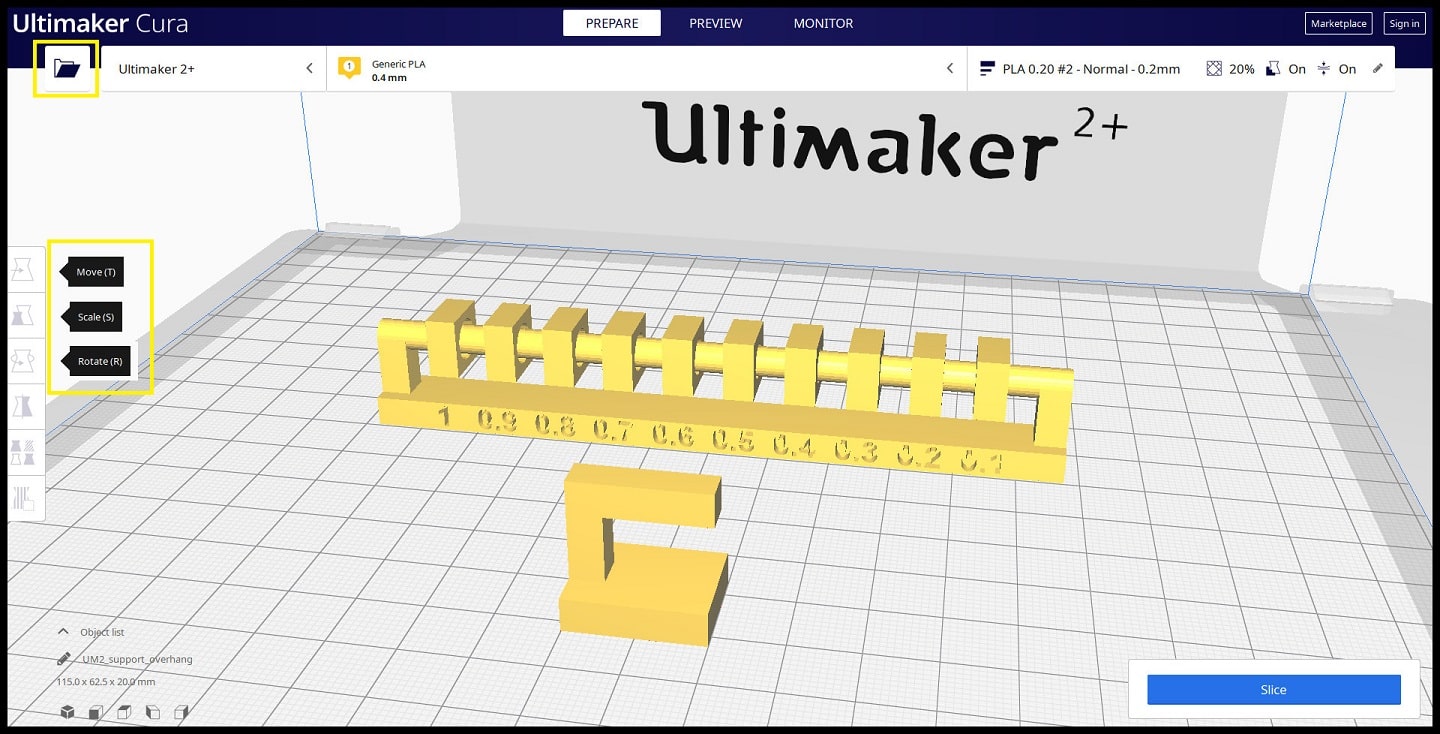Click the pencil icon beside UM2_support_overhang

coord(64,659)
